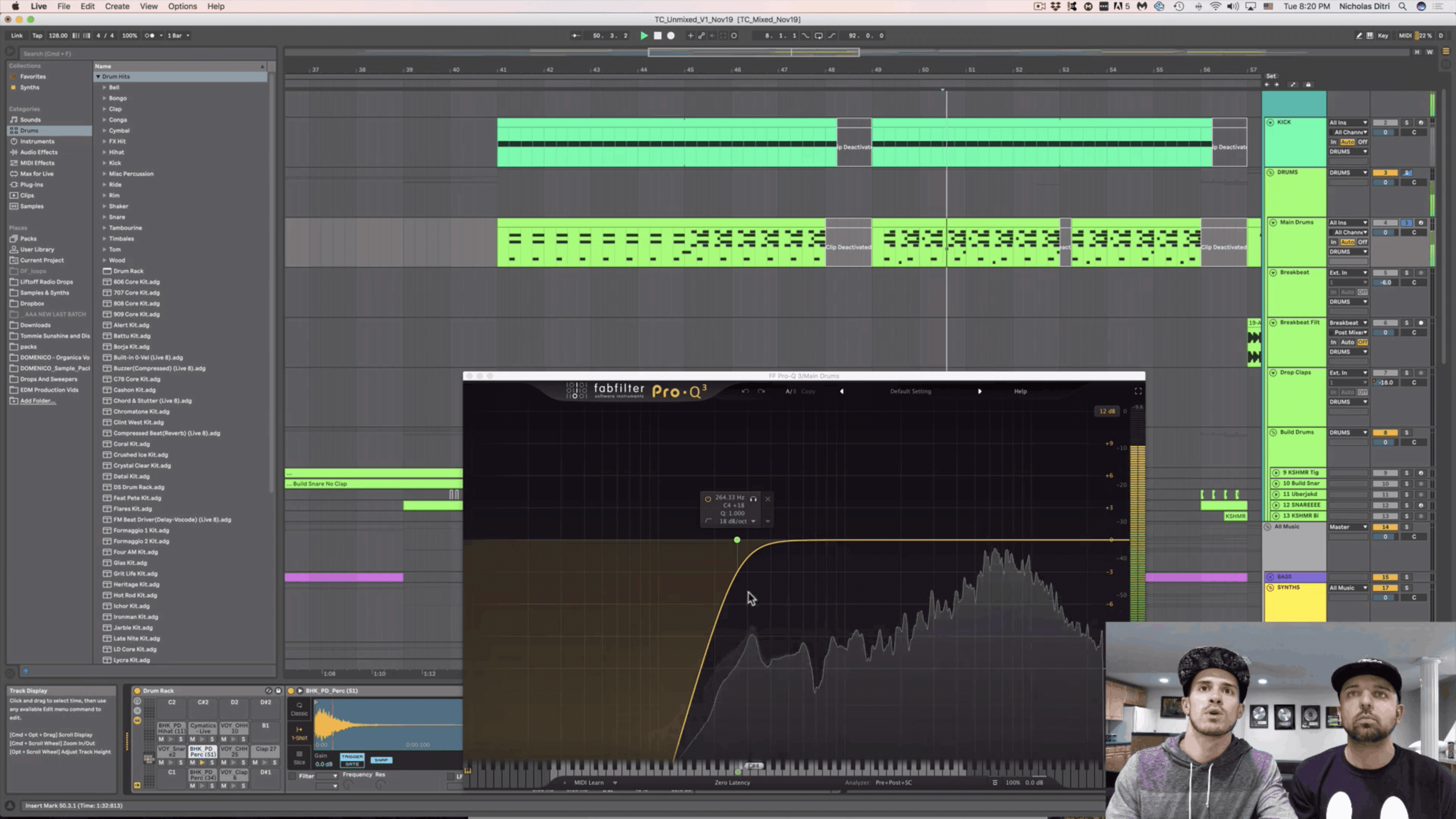Click the Stop button in the transport bar
The image size is (1456, 819).
tap(657, 35)
